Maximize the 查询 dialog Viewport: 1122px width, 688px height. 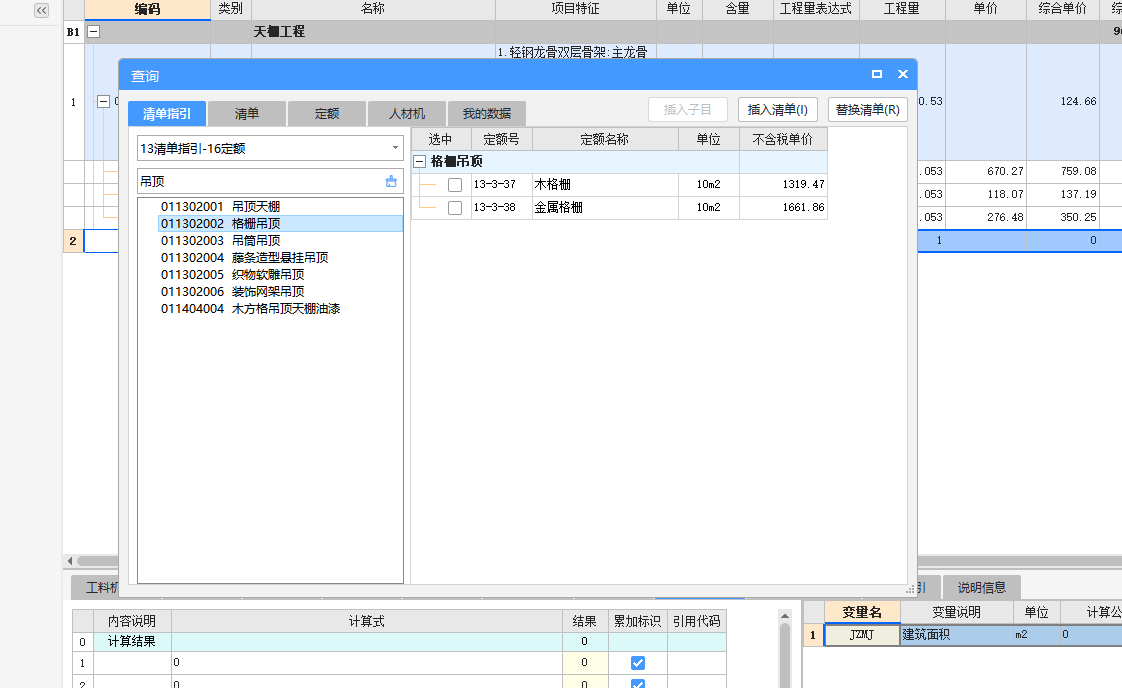coord(877,74)
